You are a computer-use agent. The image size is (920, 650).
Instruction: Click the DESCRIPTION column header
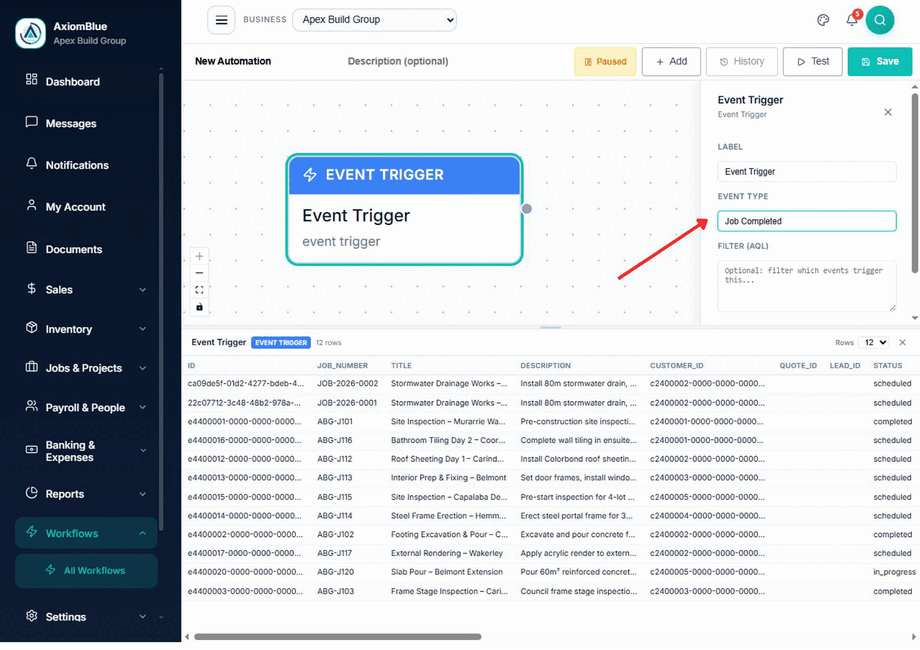545,365
